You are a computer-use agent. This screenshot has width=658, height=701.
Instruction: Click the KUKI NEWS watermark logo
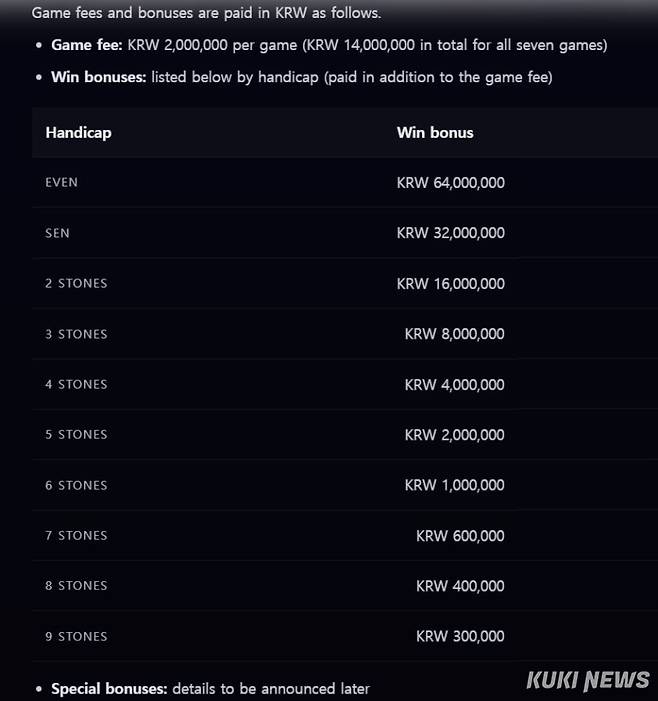(588, 680)
